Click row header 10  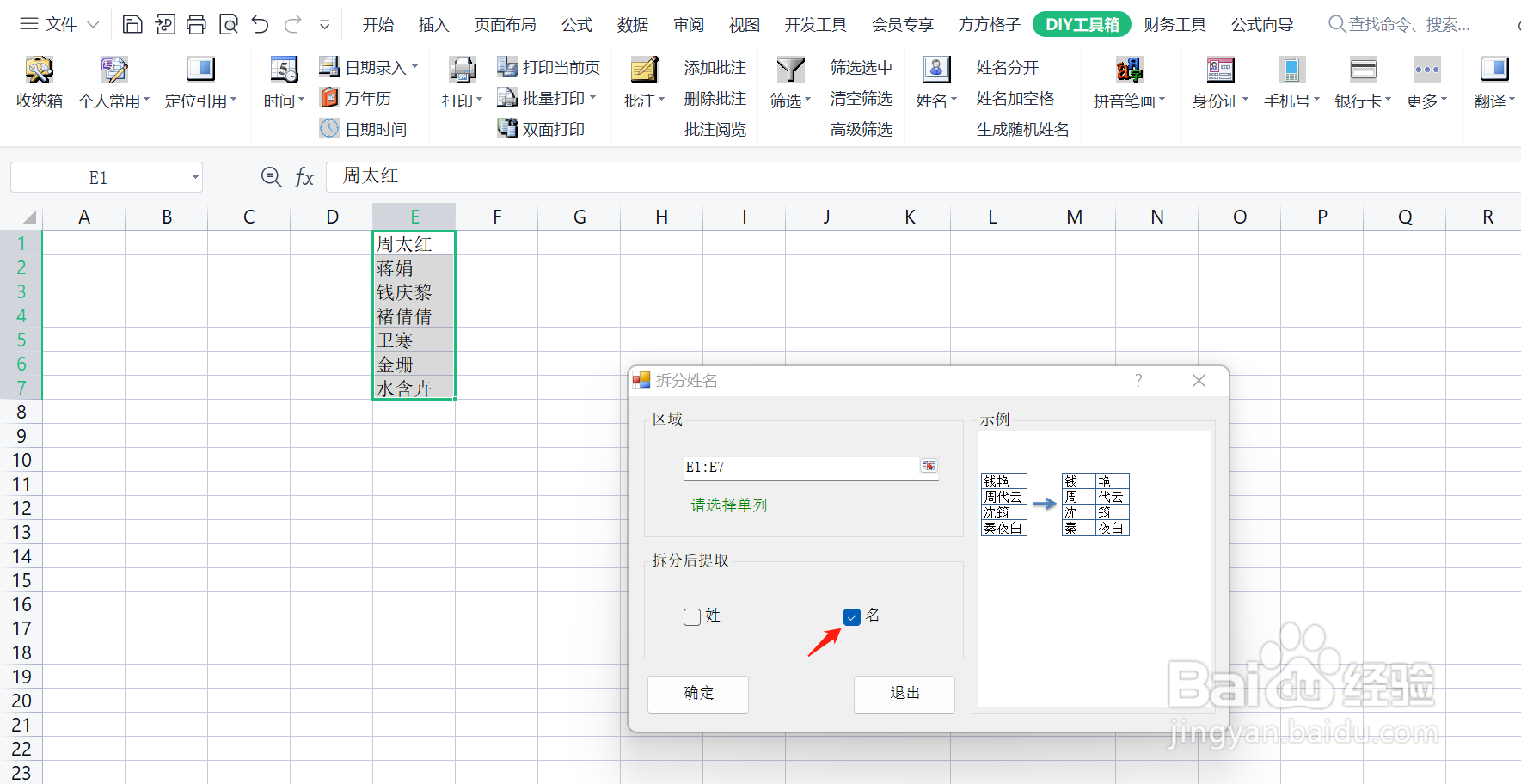(21, 460)
